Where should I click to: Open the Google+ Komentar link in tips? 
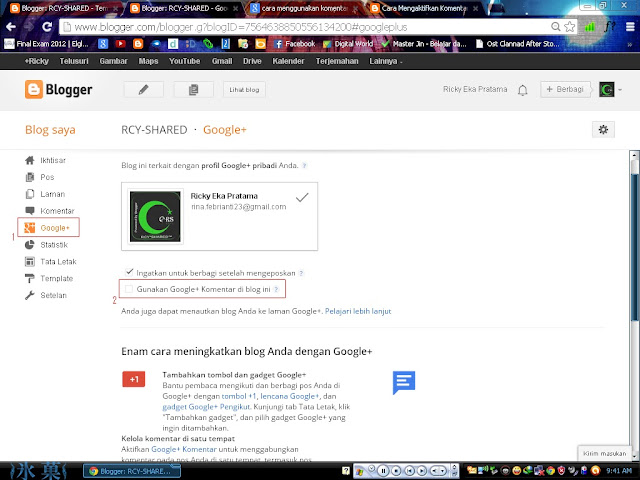(x=184, y=449)
